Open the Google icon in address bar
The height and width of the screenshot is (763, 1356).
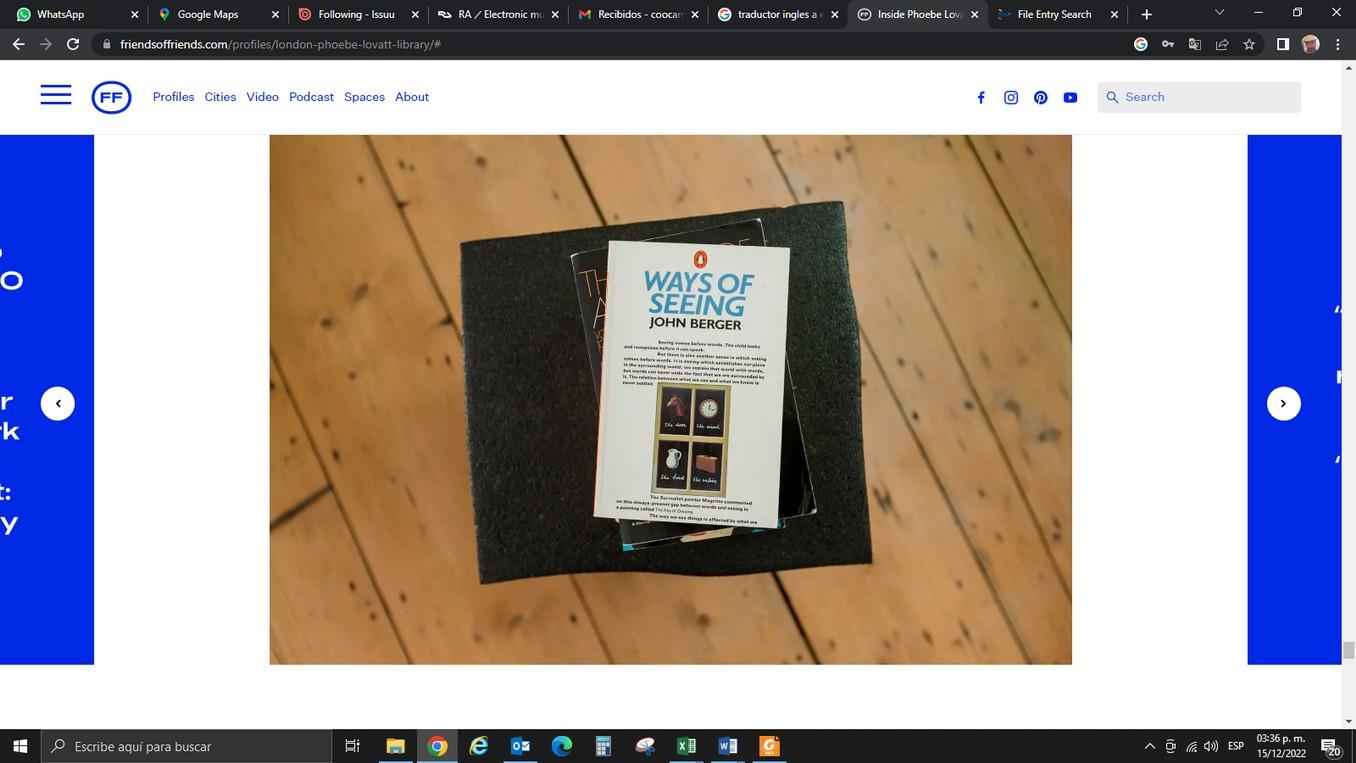click(1141, 44)
